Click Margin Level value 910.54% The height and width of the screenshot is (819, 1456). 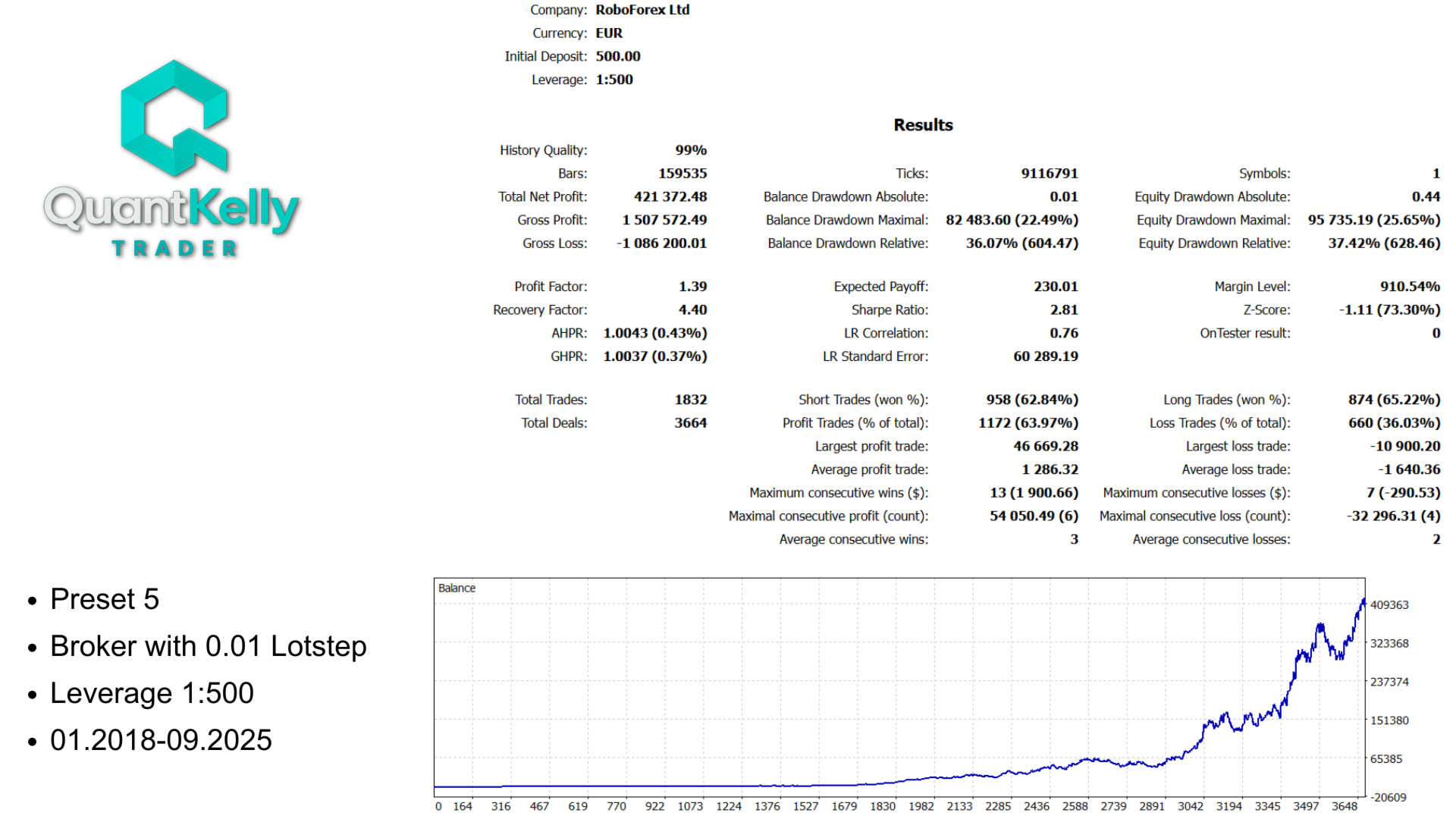pos(1410,287)
